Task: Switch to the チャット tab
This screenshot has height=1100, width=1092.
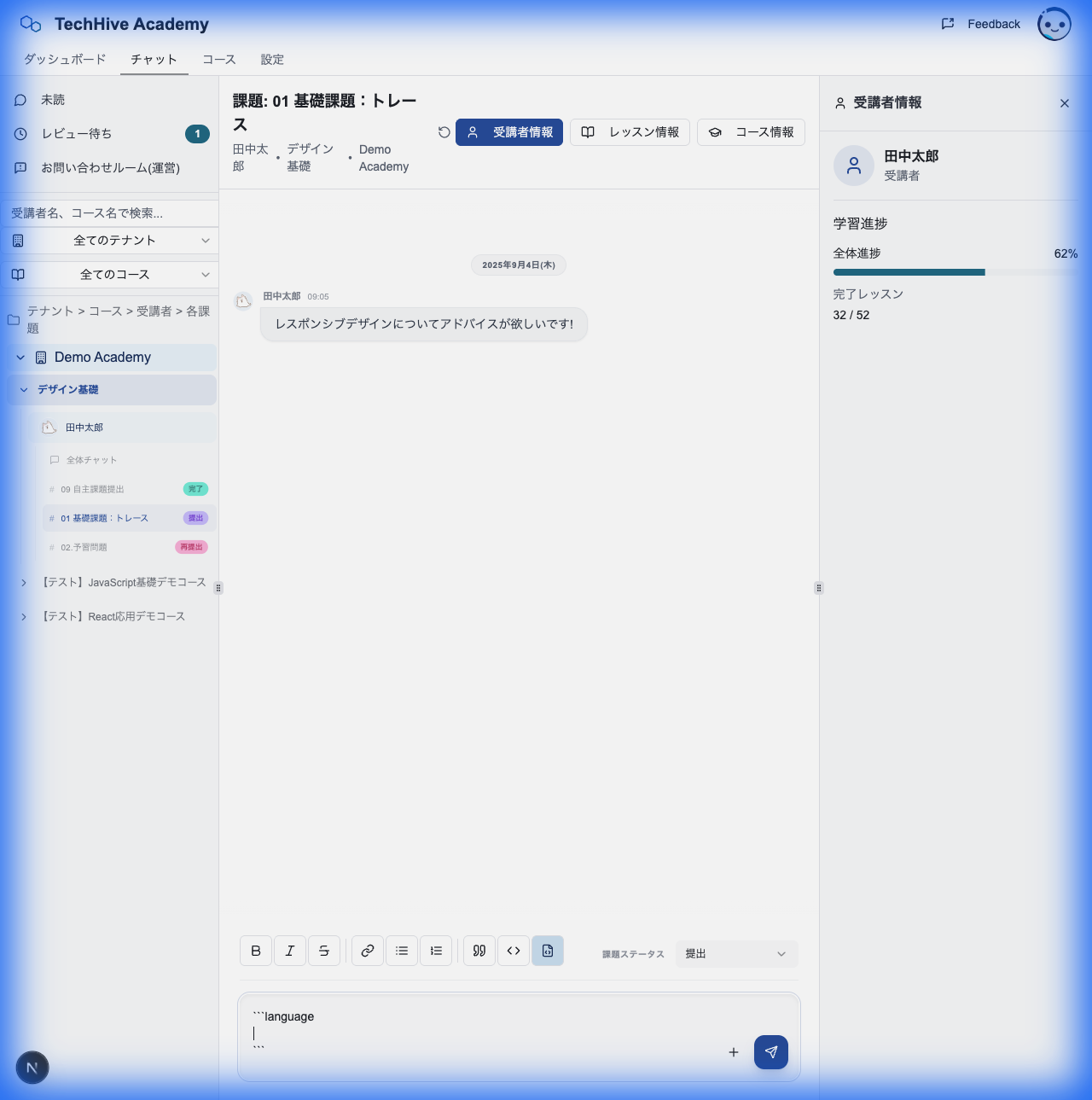Action: [154, 60]
